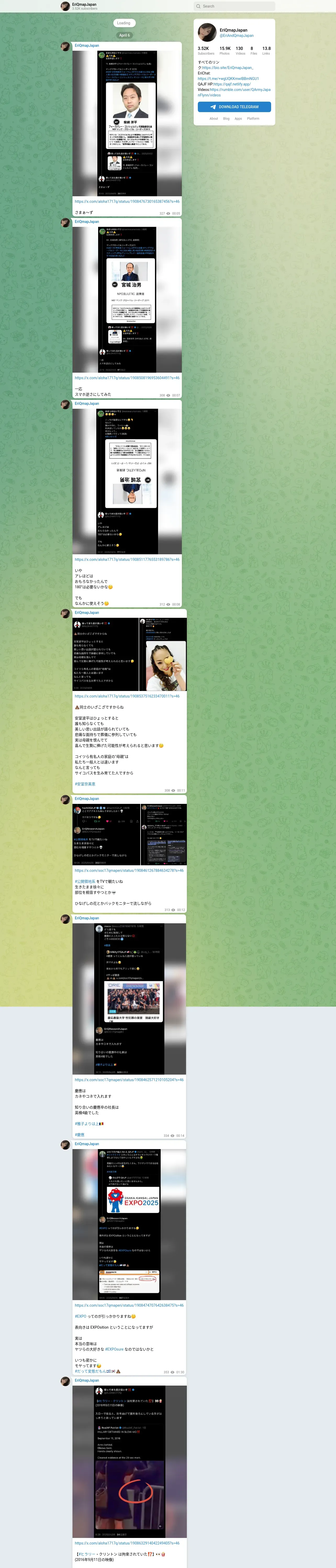The height and width of the screenshot is (1568, 336).
Task: Open the 13.8 Links counter
Action: [x=266, y=50]
